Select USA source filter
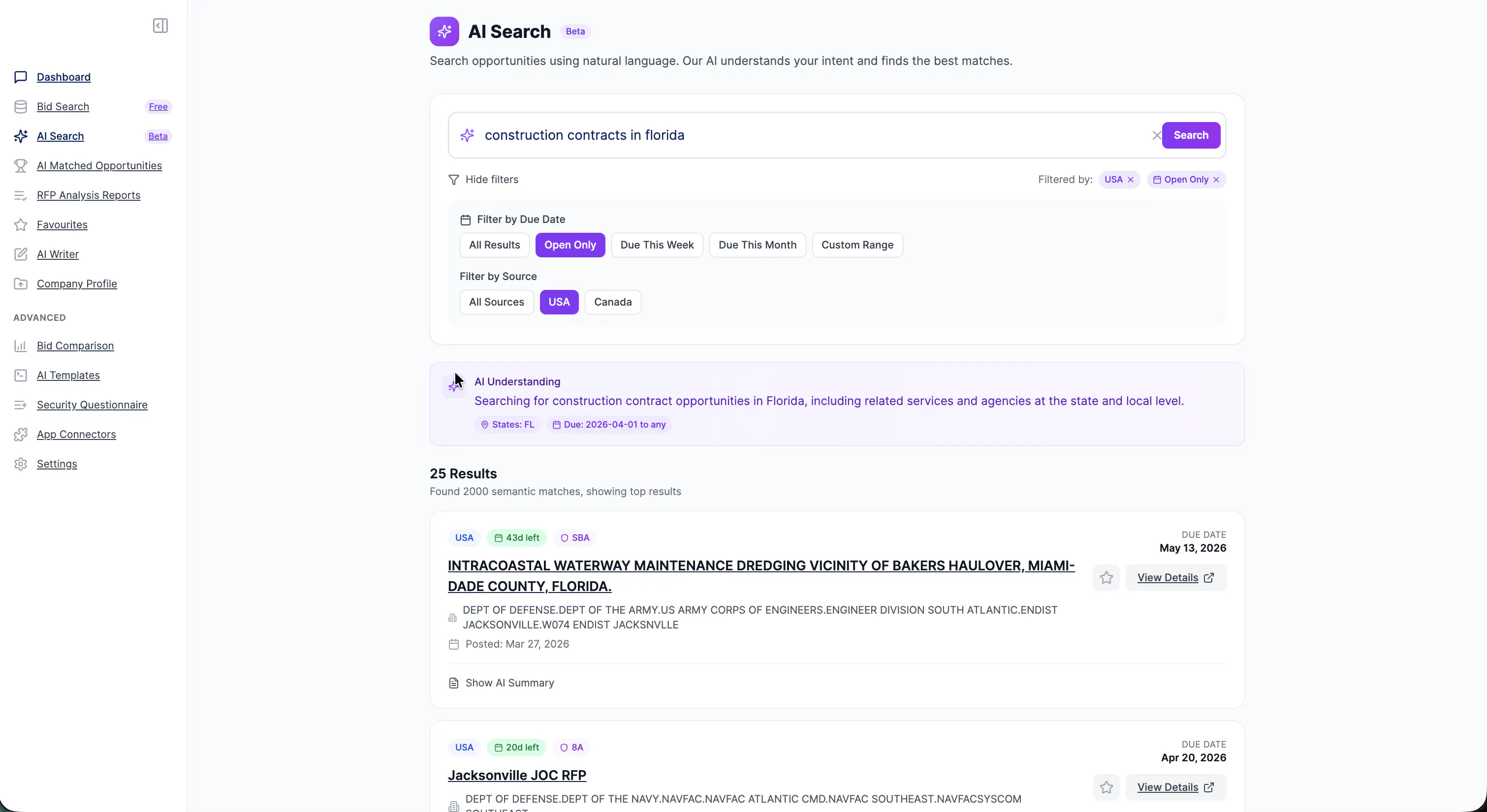The height and width of the screenshot is (812, 1487). (x=559, y=302)
